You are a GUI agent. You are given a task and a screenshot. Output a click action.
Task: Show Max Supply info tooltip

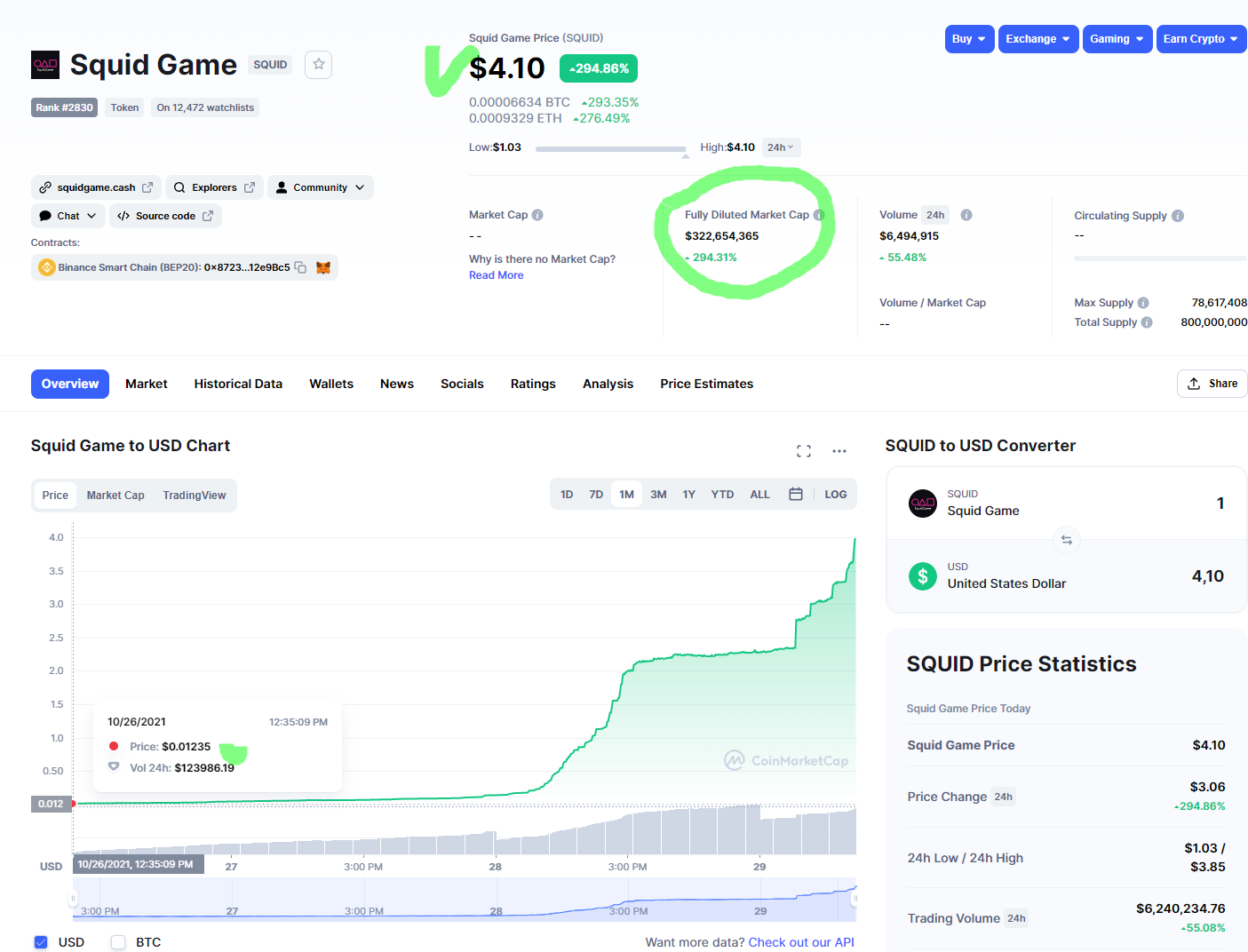coord(1143,303)
